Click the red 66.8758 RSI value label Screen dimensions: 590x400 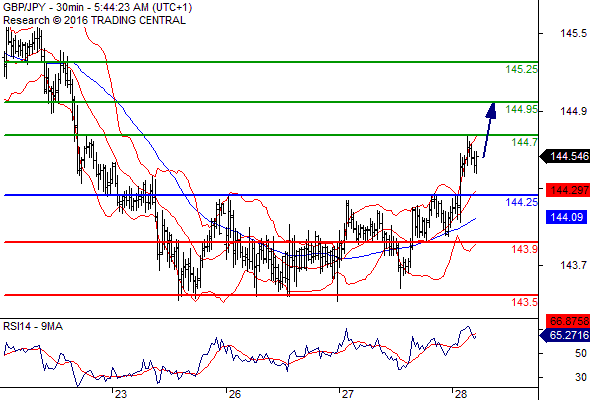point(568,321)
